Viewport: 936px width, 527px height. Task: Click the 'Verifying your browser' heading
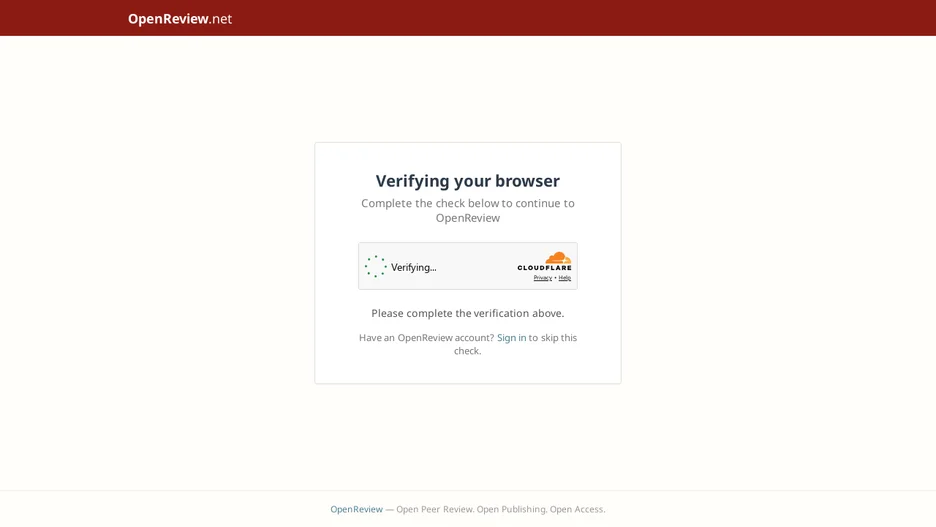(x=467, y=181)
